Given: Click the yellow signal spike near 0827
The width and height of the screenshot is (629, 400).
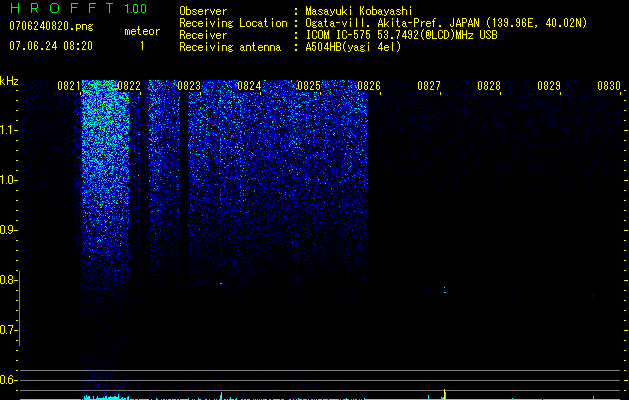Looking at the screenshot, I should 444,394.
